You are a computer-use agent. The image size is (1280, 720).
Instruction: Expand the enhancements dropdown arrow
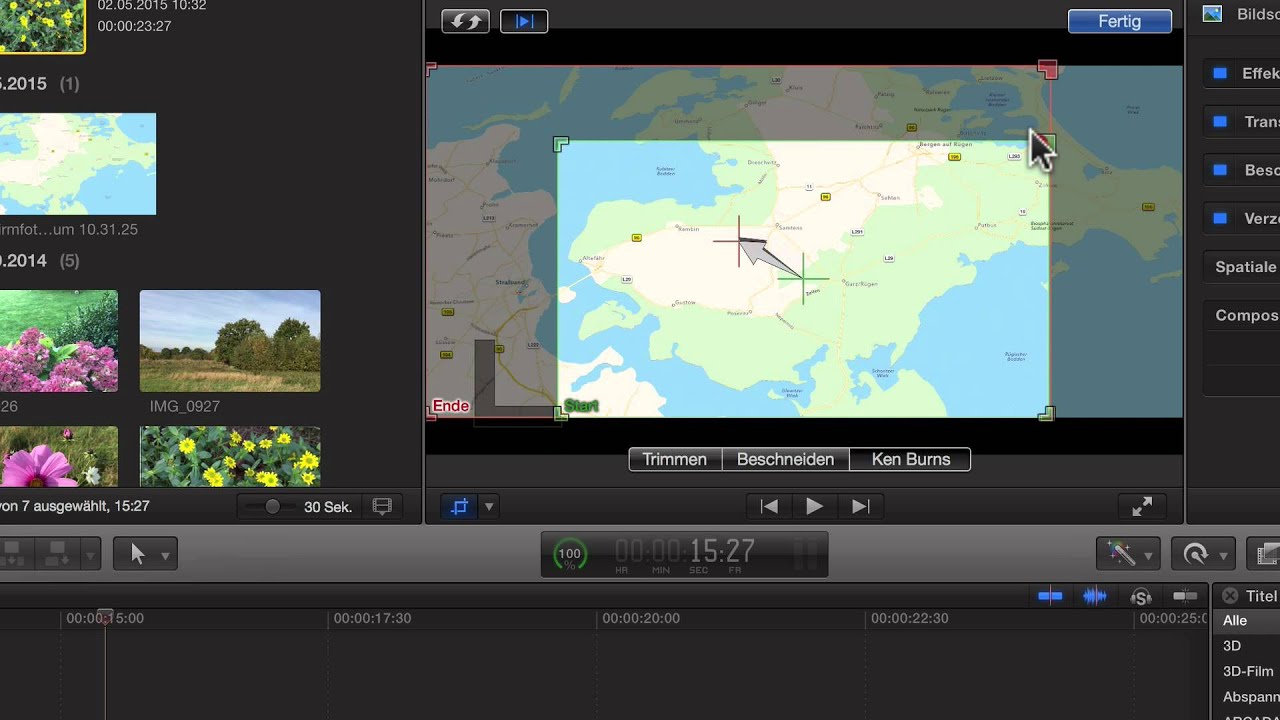coord(1148,555)
